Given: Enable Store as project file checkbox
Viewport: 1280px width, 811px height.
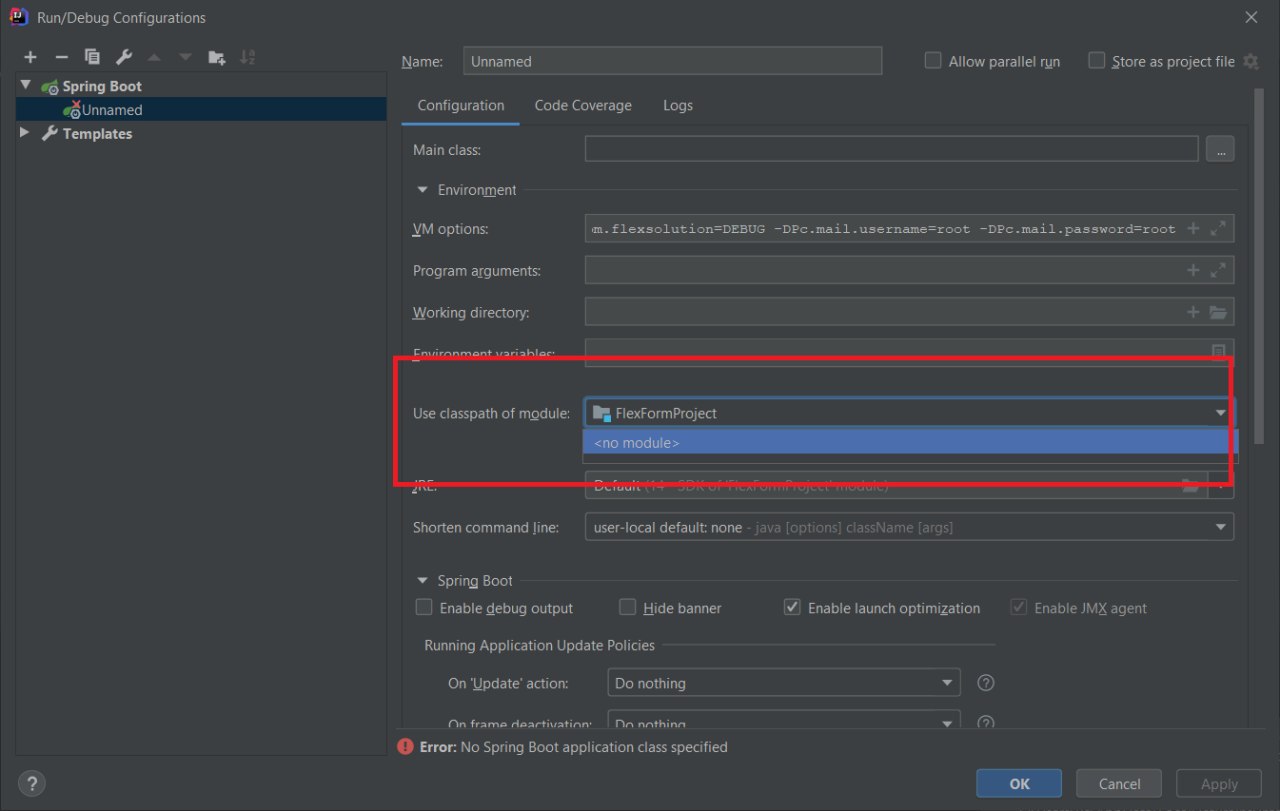Looking at the screenshot, I should click(x=1096, y=60).
